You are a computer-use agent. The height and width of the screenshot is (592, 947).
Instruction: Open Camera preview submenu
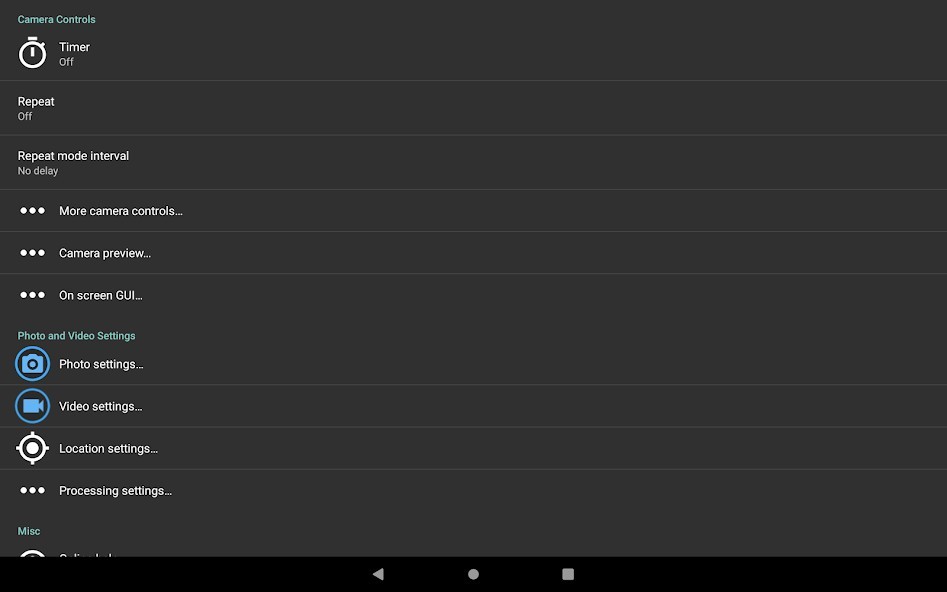click(x=474, y=253)
